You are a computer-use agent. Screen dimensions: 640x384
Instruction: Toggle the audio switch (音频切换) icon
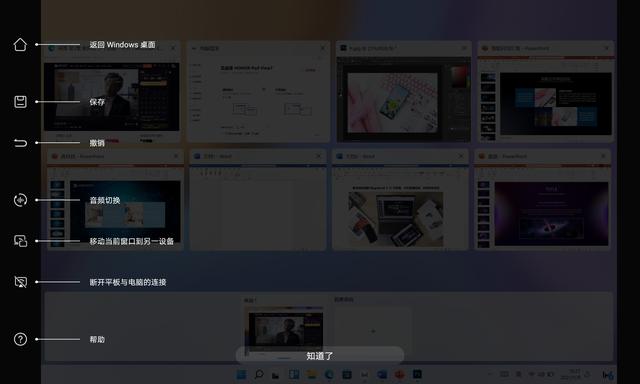[20, 200]
